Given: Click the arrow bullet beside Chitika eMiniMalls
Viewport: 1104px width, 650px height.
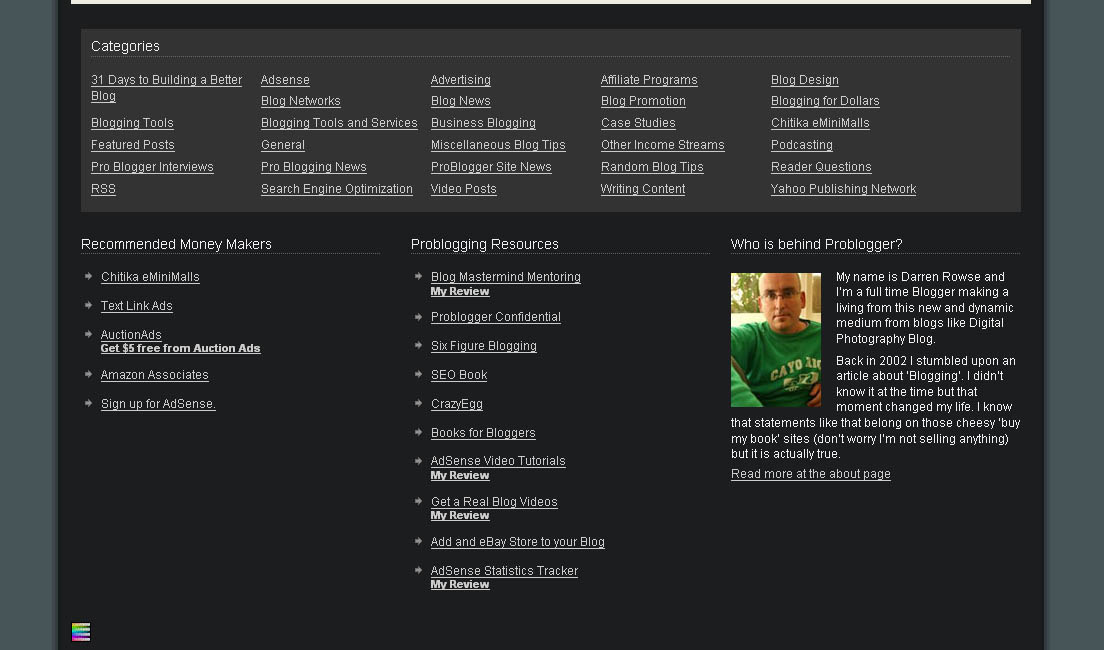Looking at the screenshot, I should (89, 276).
